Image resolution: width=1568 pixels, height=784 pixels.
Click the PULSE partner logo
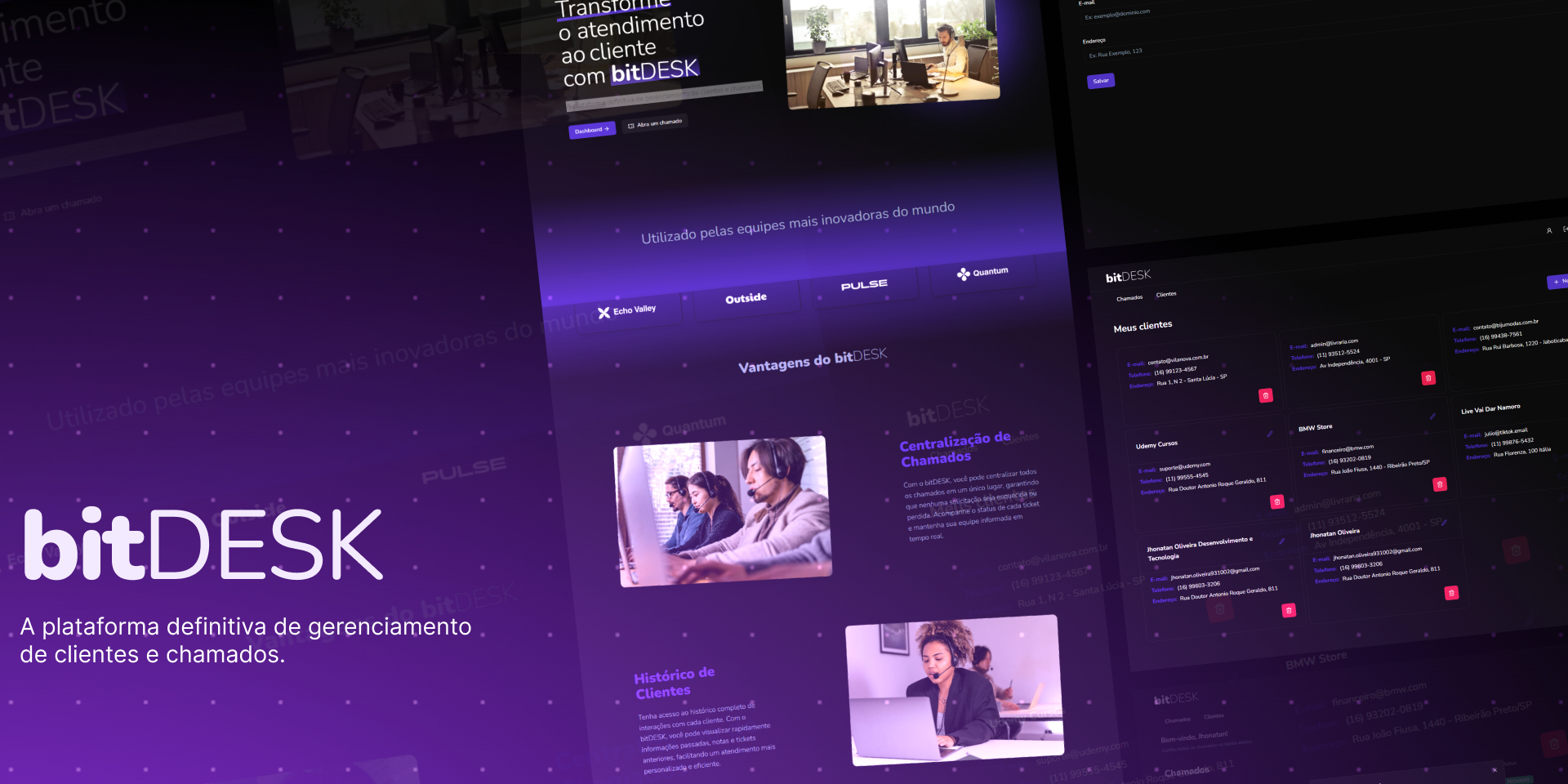click(x=864, y=285)
